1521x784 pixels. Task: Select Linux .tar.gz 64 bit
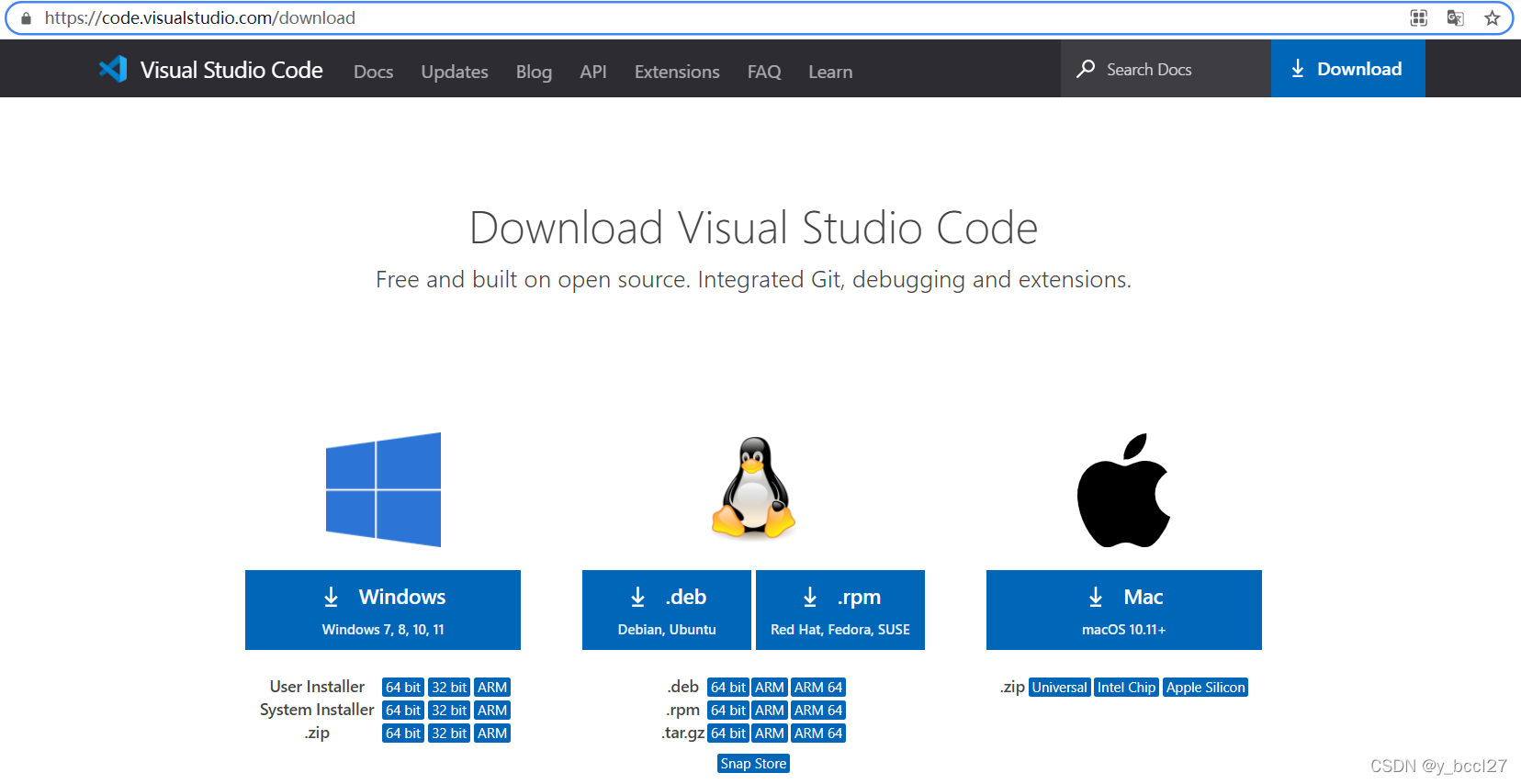coord(728,733)
